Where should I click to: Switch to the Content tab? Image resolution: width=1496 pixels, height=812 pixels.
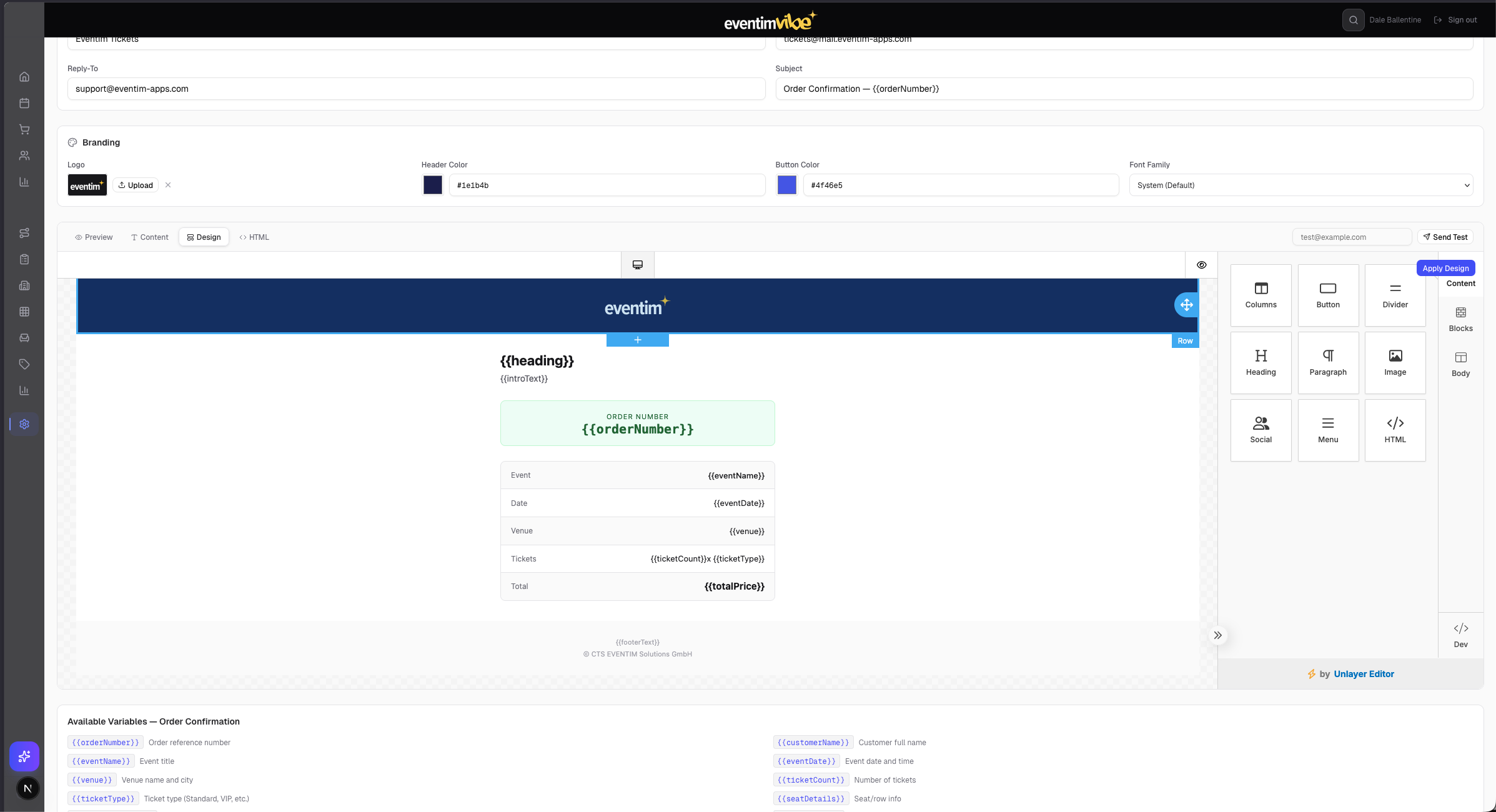tap(149, 237)
